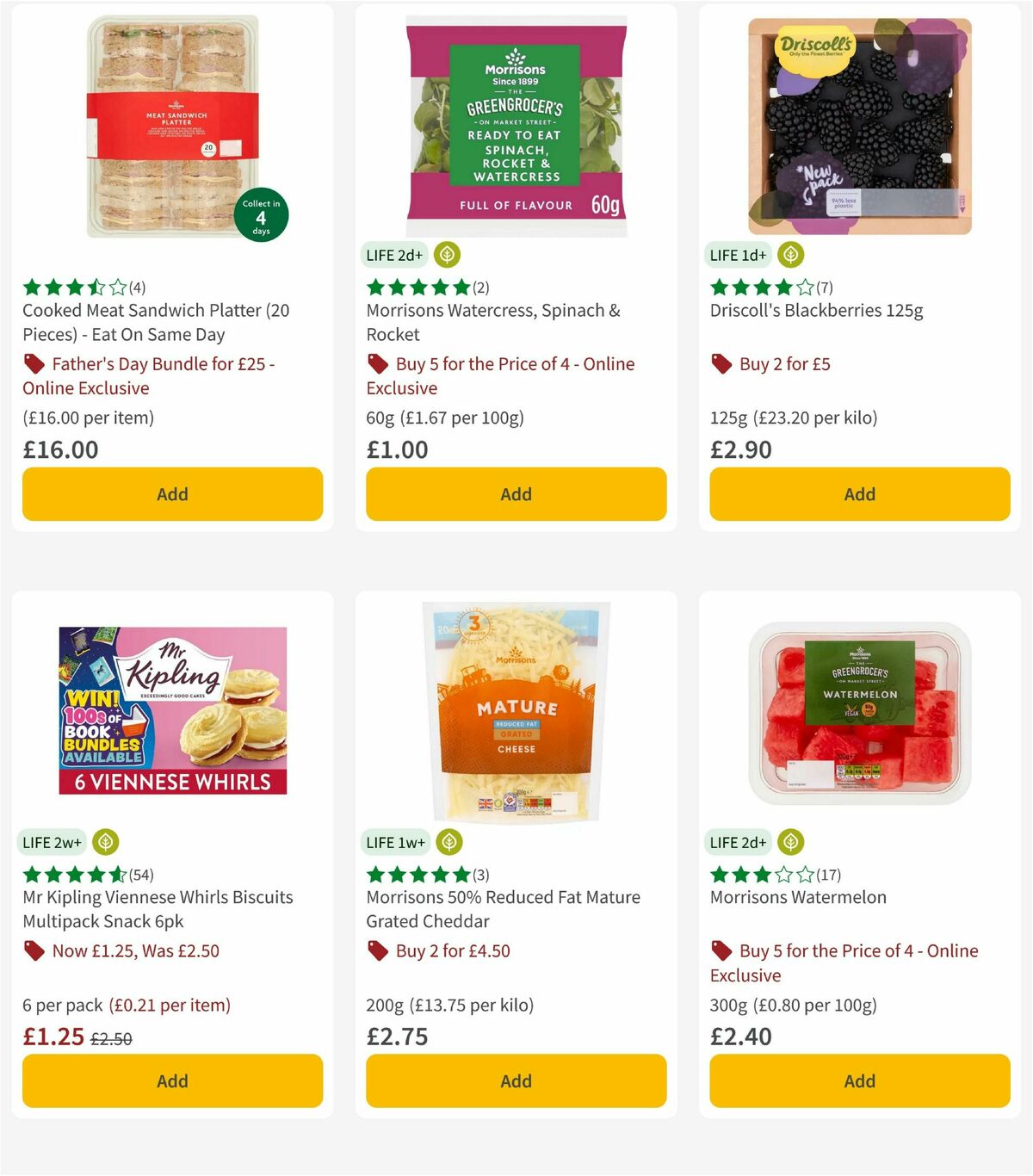This screenshot has width=1033, height=1176.
Task: Open the Cooked Meat Sandwich Platter product page
Action: (156, 322)
